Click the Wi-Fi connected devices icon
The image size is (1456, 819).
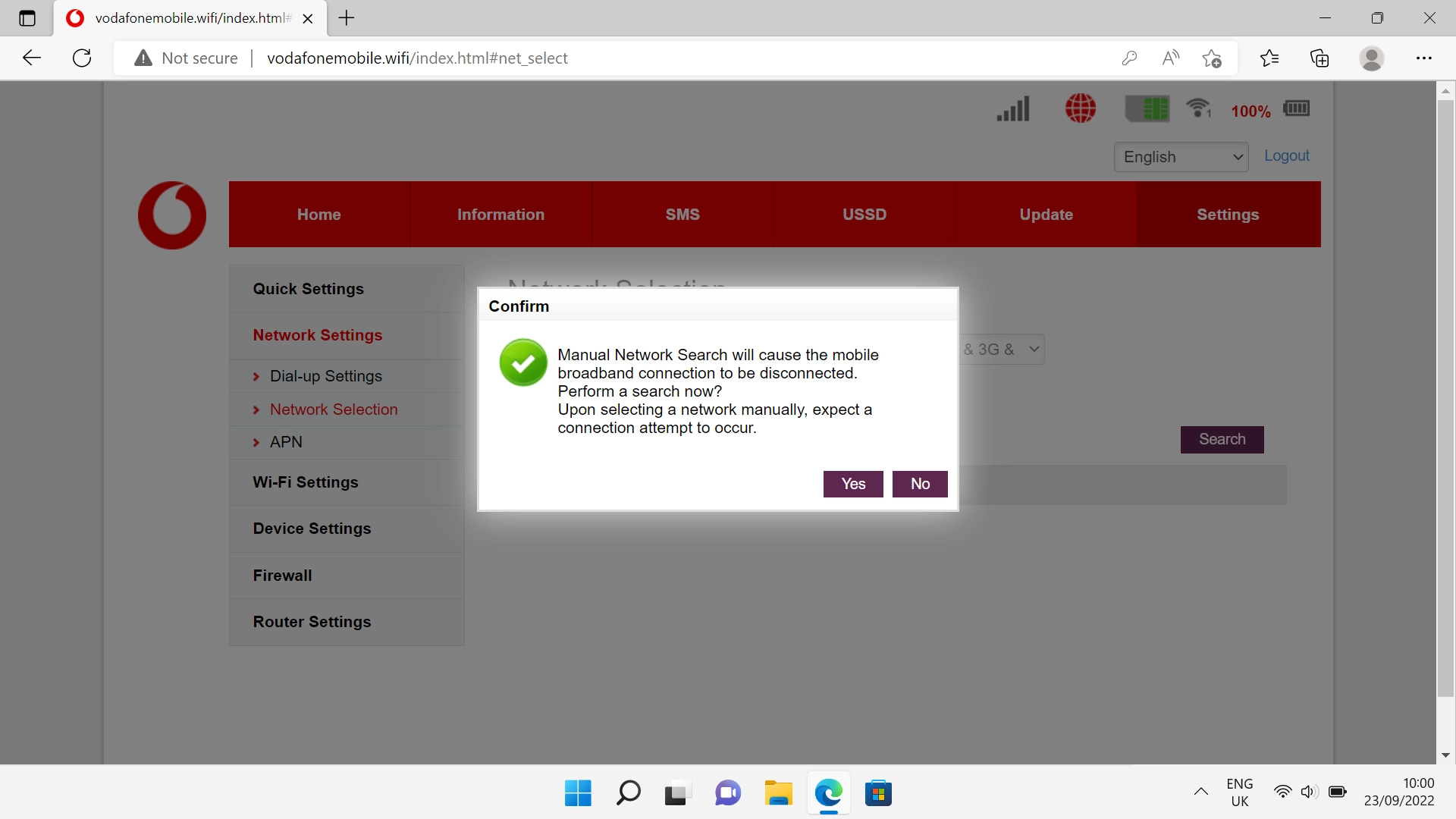1199,109
